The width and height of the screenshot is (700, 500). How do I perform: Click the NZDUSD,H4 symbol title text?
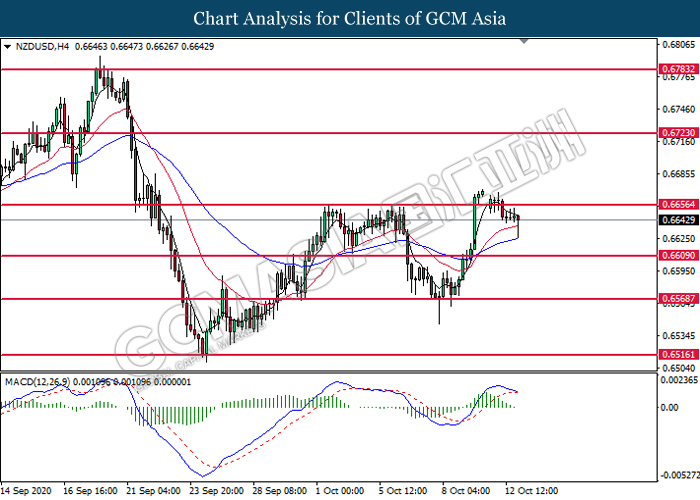pyautogui.click(x=42, y=46)
